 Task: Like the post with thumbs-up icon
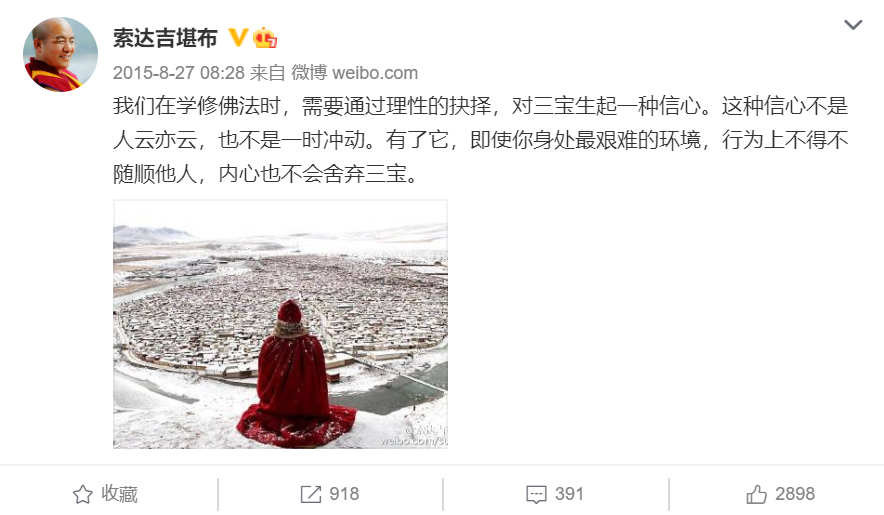click(x=757, y=494)
